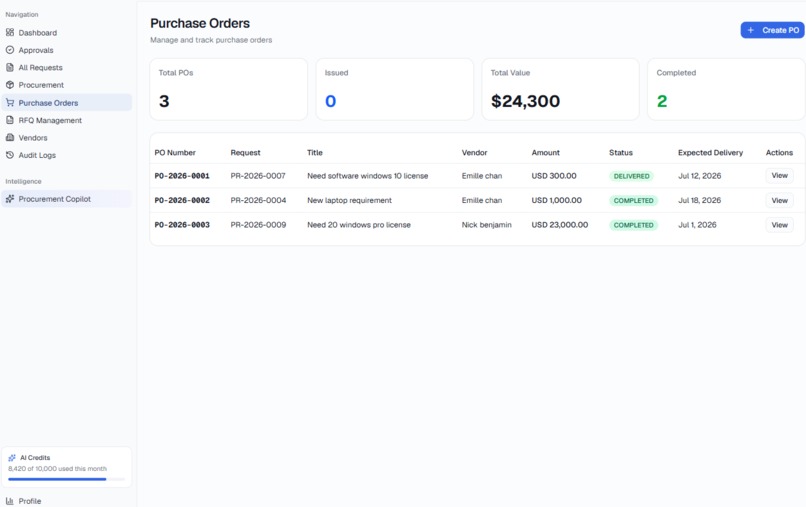The width and height of the screenshot is (806, 507).
Task: Open Audit Logs page
Action: (x=66, y=155)
